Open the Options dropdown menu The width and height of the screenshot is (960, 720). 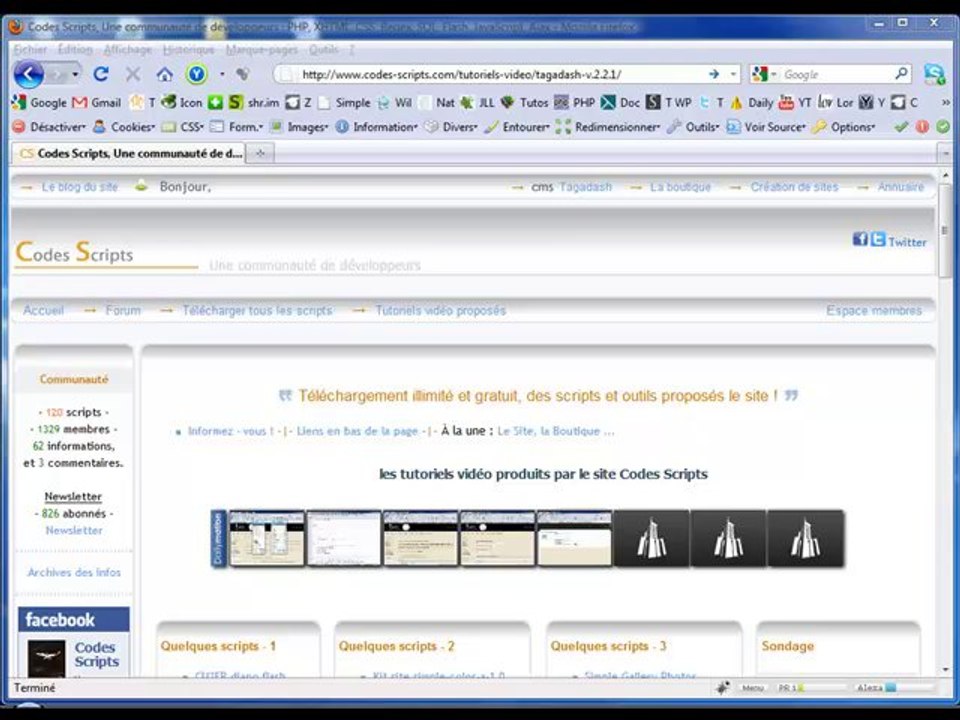(x=844, y=127)
